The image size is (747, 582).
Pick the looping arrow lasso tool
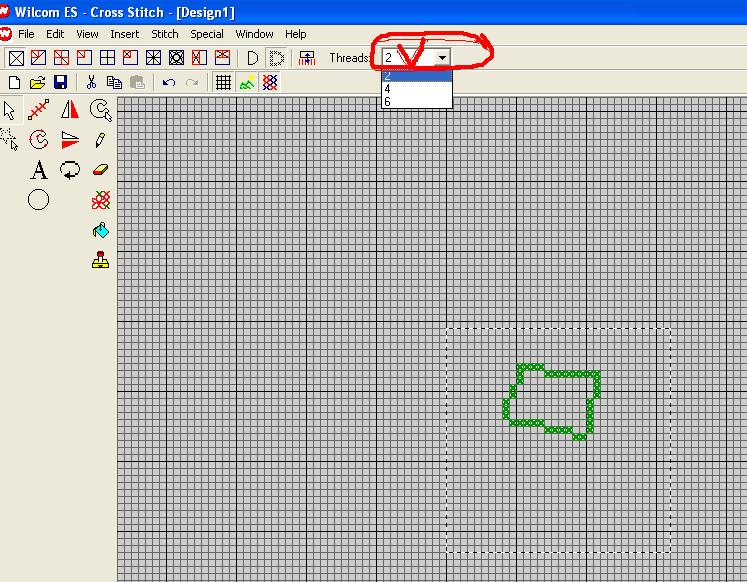click(70, 170)
